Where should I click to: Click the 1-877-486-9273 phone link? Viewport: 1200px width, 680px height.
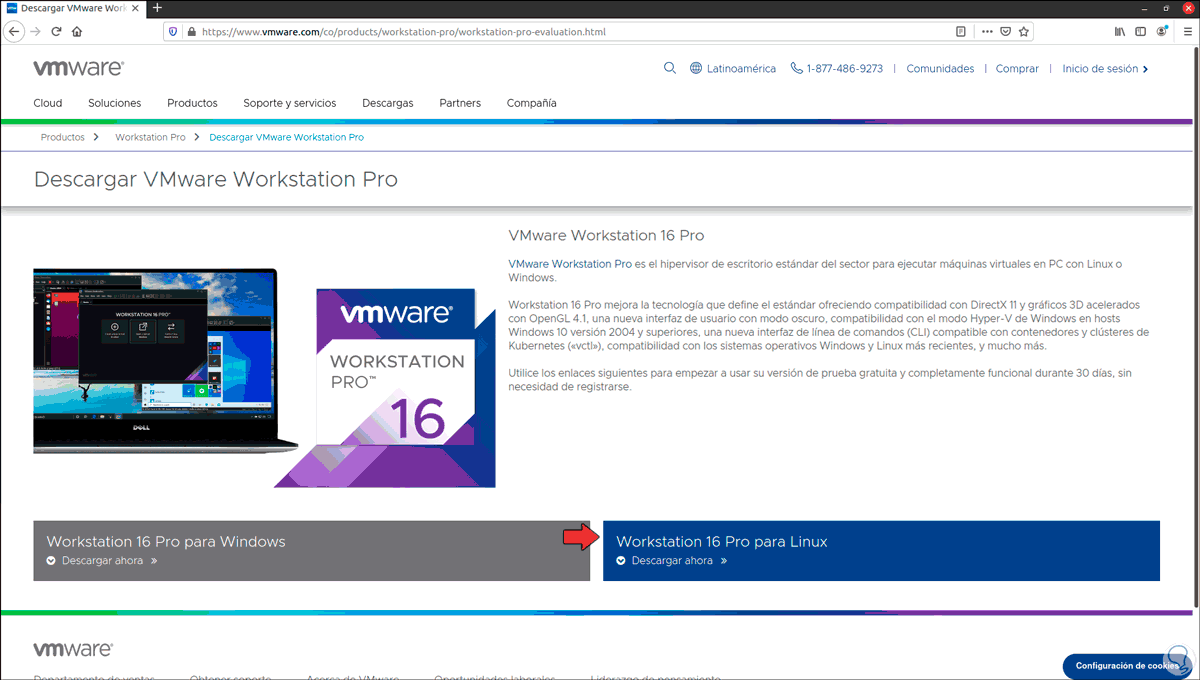(x=845, y=69)
